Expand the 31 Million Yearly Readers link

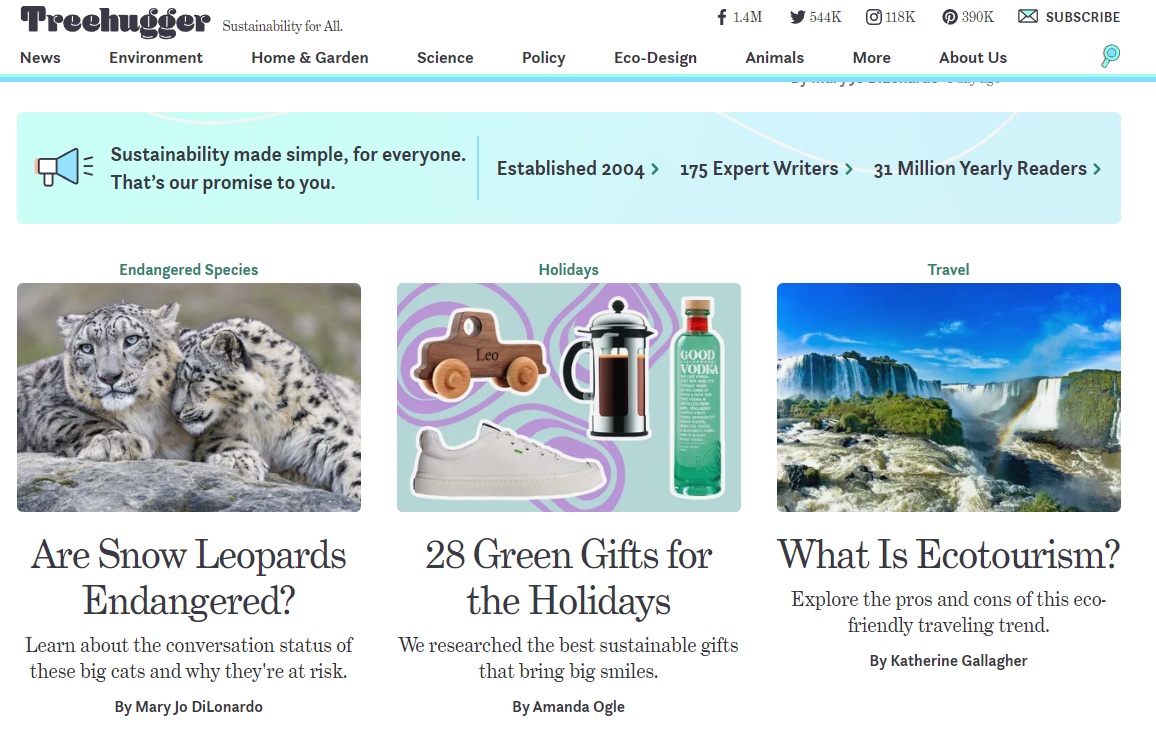point(986,169)
